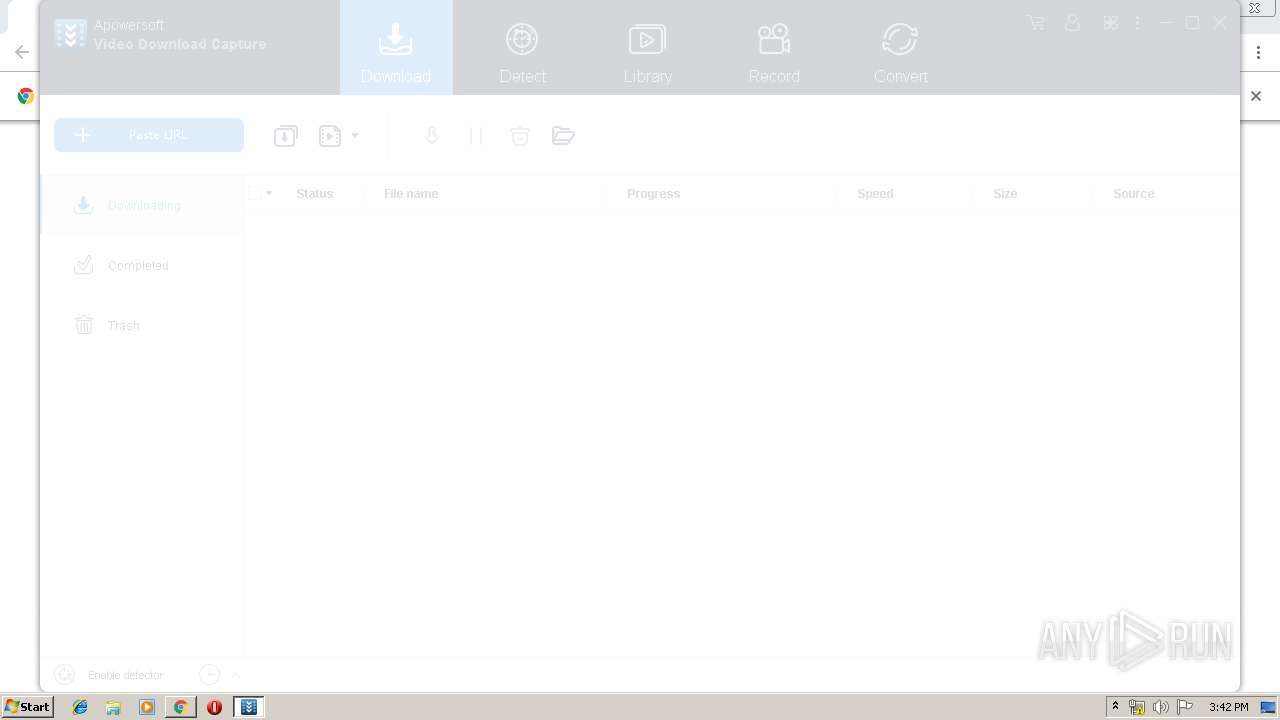The width and height of the screenshot is (1280, 720).
Task: Open the Download tab
Action: click(396, 48)
